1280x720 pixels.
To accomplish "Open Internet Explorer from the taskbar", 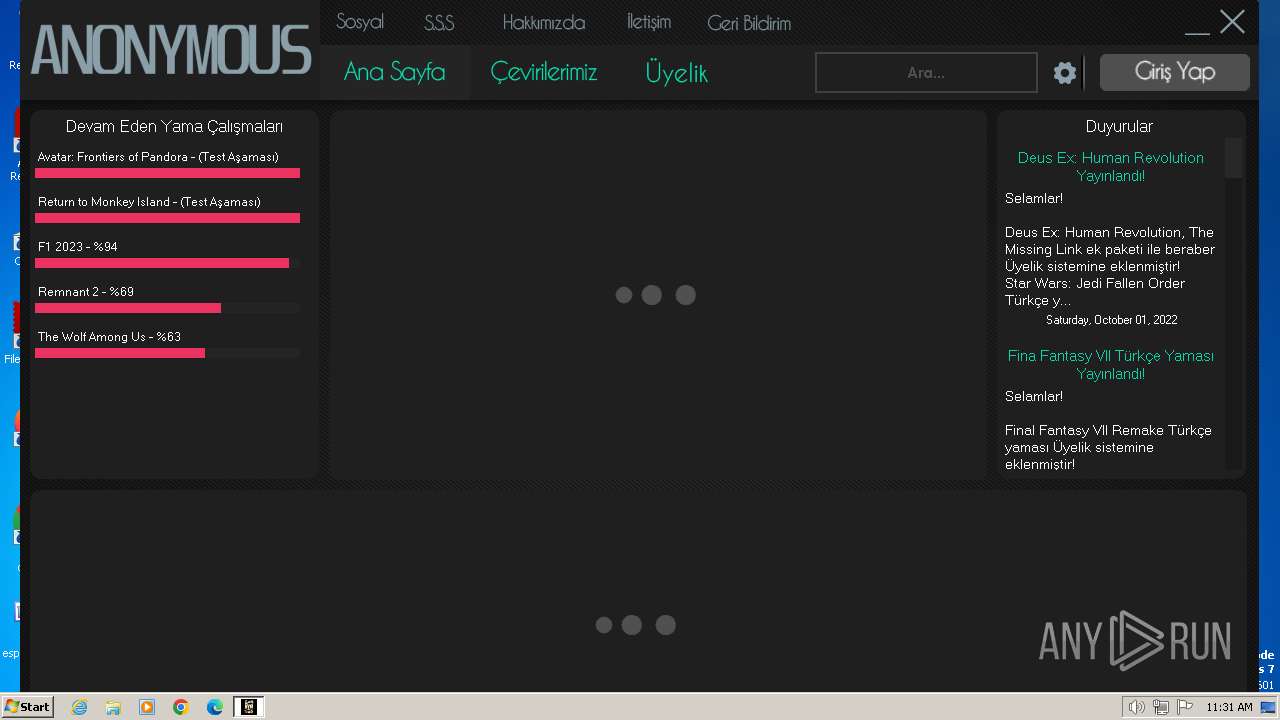I will point(79,707).
